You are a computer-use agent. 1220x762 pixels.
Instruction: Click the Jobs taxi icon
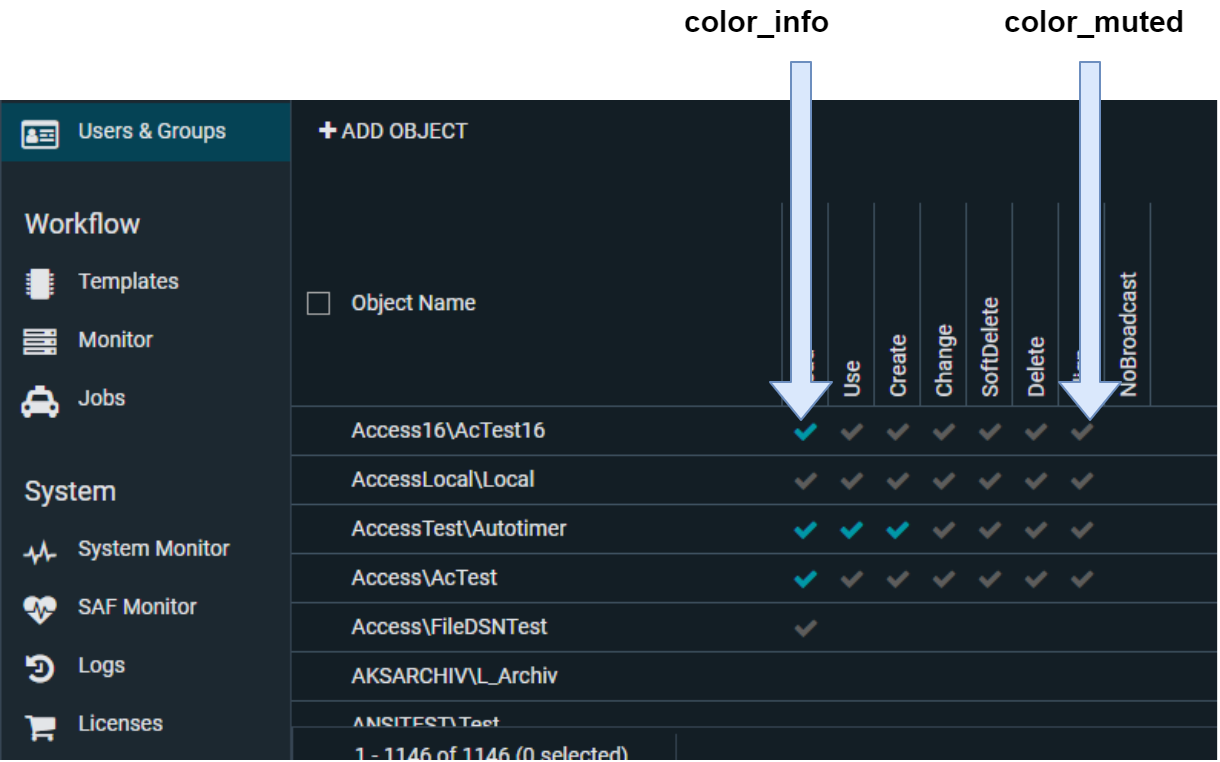pos(39,400)
